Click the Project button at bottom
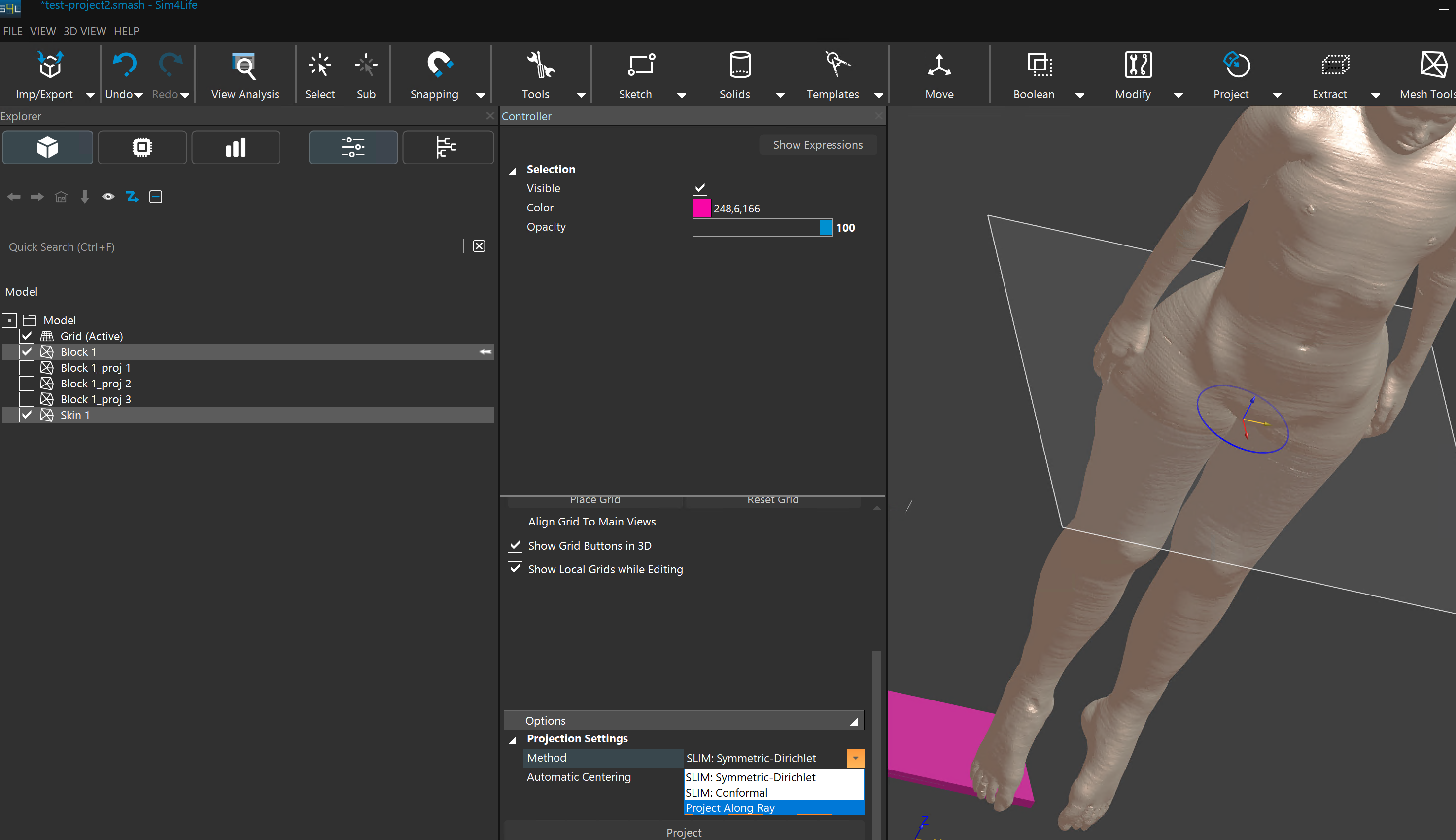The width and height of the screenshot is (1456, 840). (683, 832)
